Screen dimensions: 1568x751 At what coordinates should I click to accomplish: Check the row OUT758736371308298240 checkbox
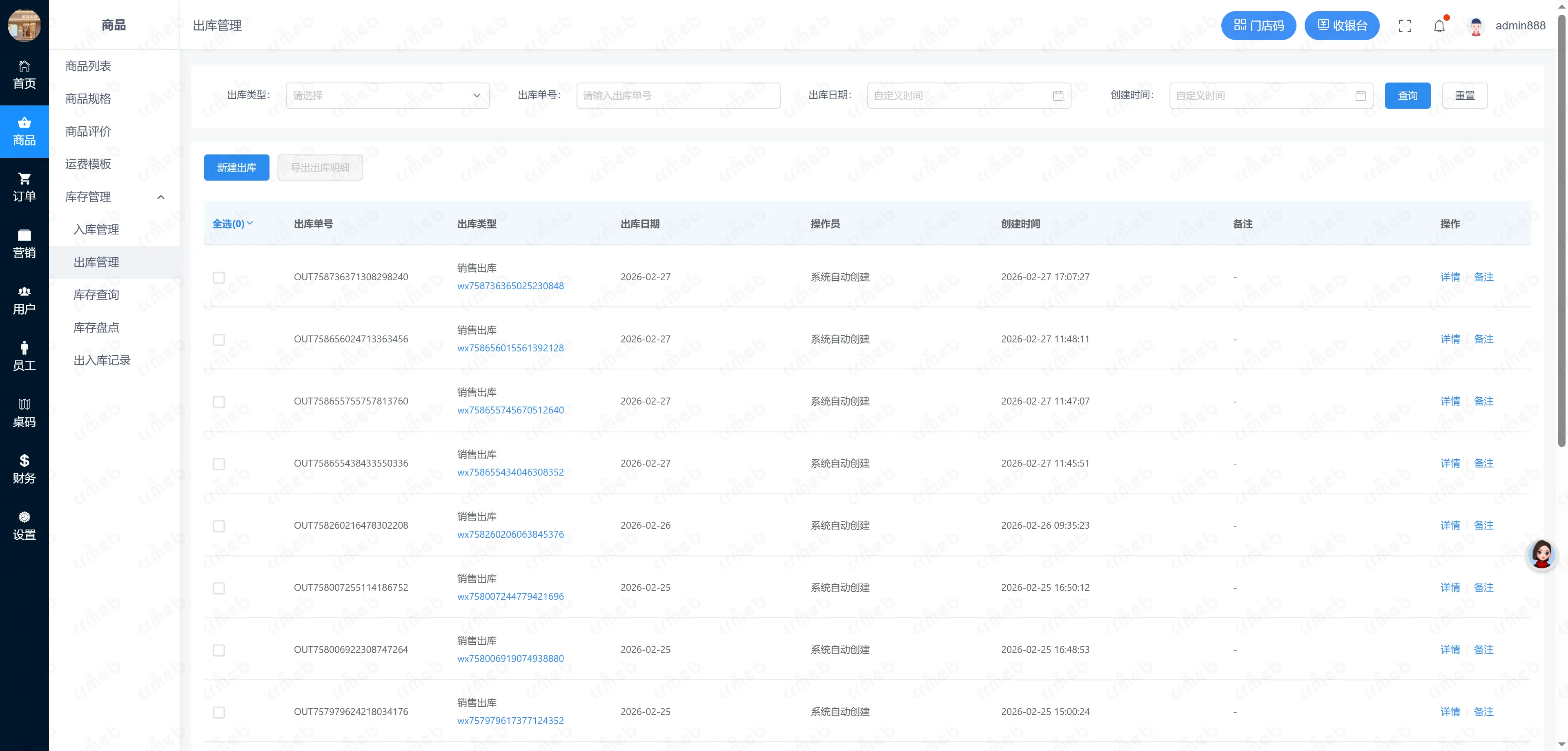(x=218, y=278)
